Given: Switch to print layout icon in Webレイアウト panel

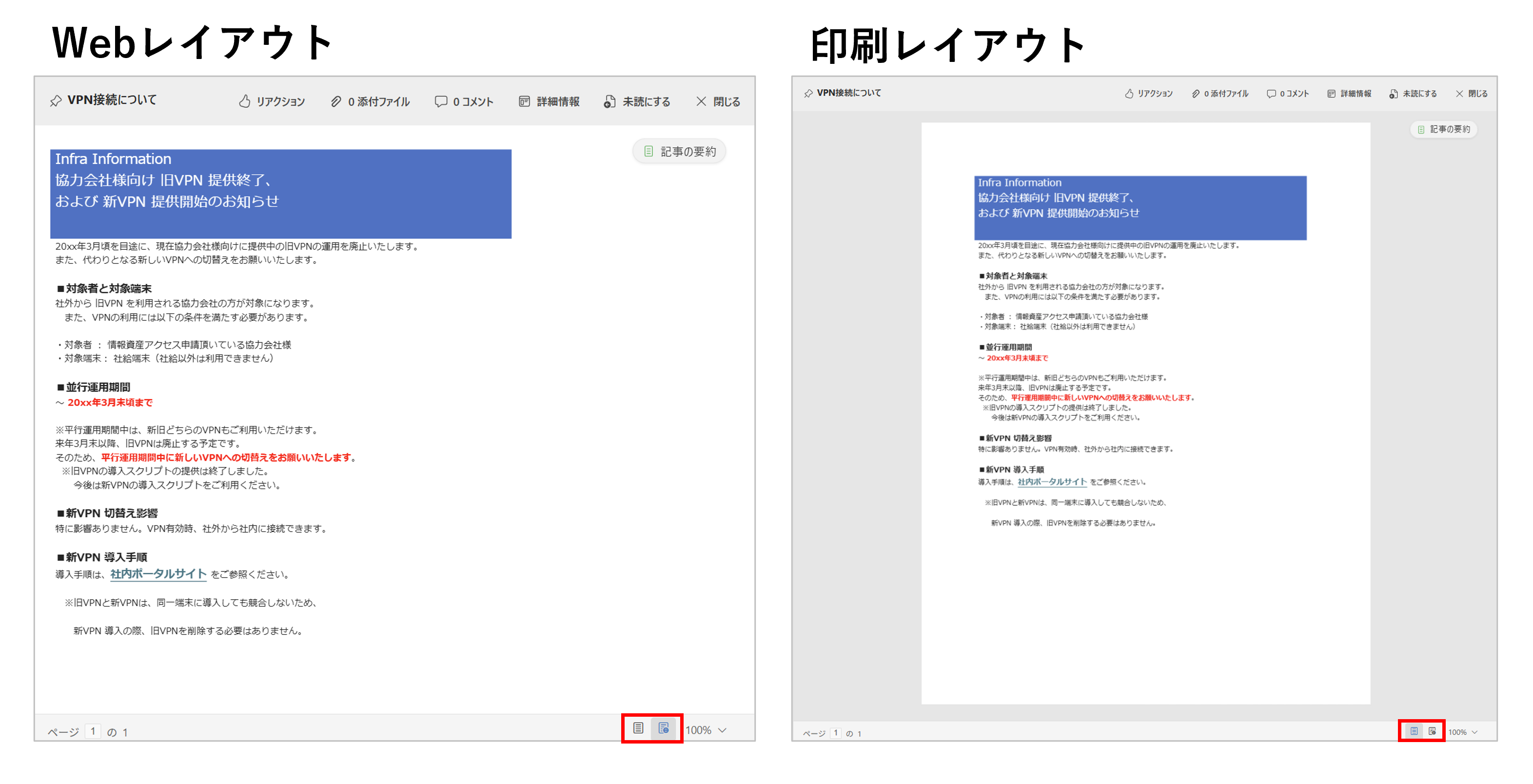Looking at the screenshot, I should click(638, 728).
